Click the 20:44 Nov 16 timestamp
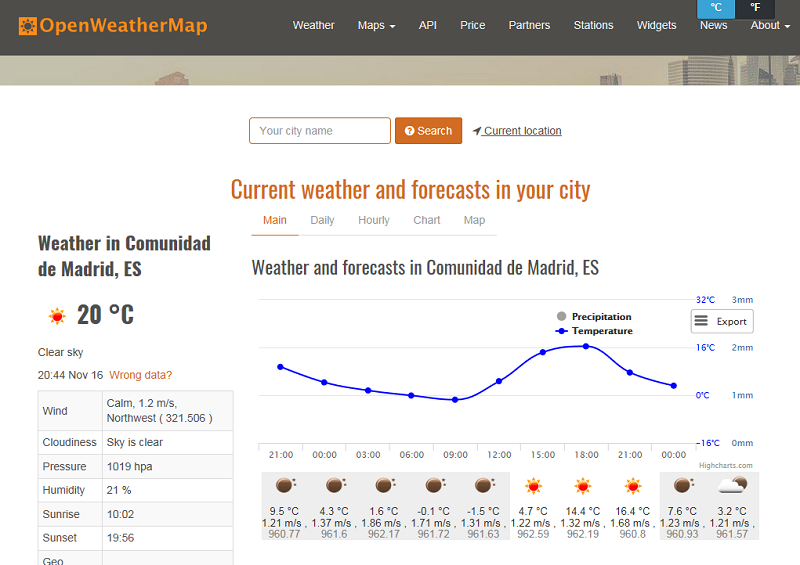 point(70,375)
